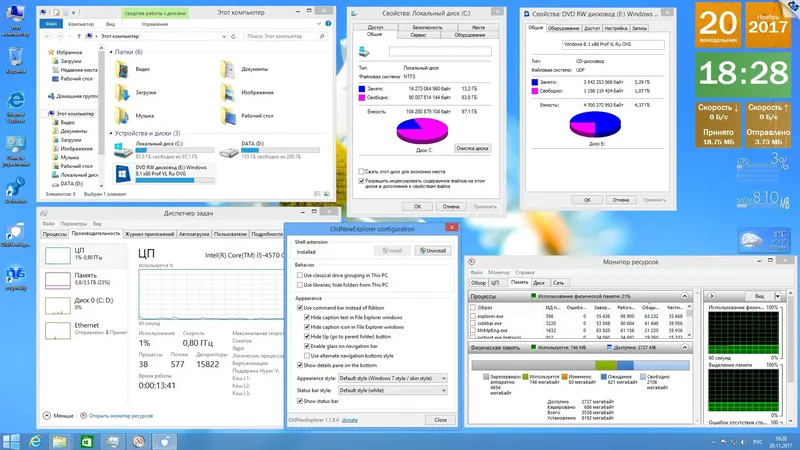The height and width of the screenshot is (450, 800).
Task: Click Открыть монитор ресурсов link
Action: [x=121, y=416]
